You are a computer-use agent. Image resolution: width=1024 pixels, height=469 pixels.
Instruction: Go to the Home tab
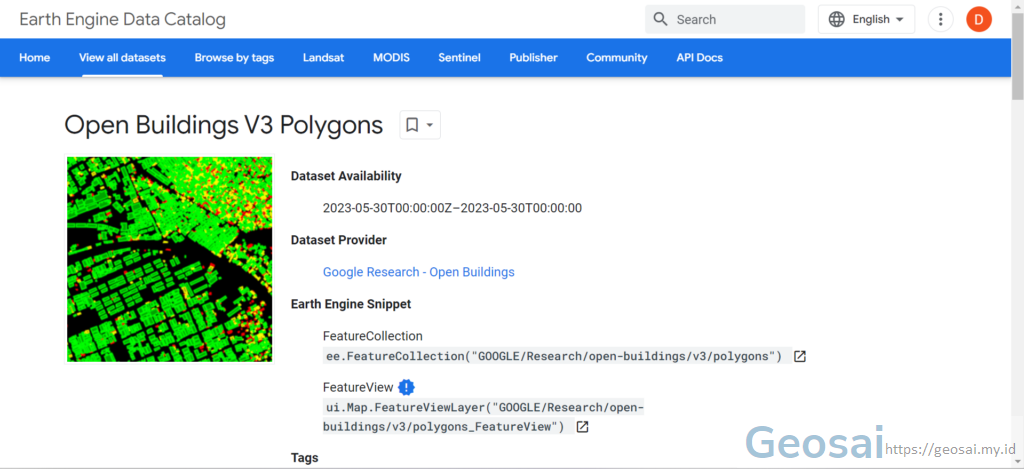(x=35, y=57)
